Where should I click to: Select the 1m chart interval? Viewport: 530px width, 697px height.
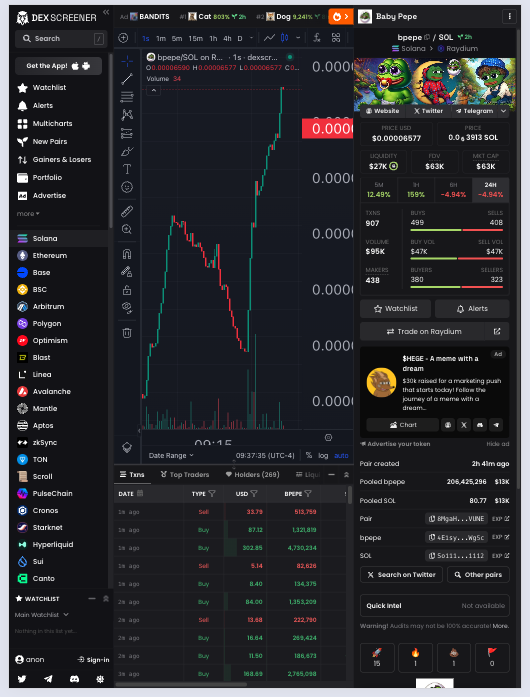click(161, 39)
